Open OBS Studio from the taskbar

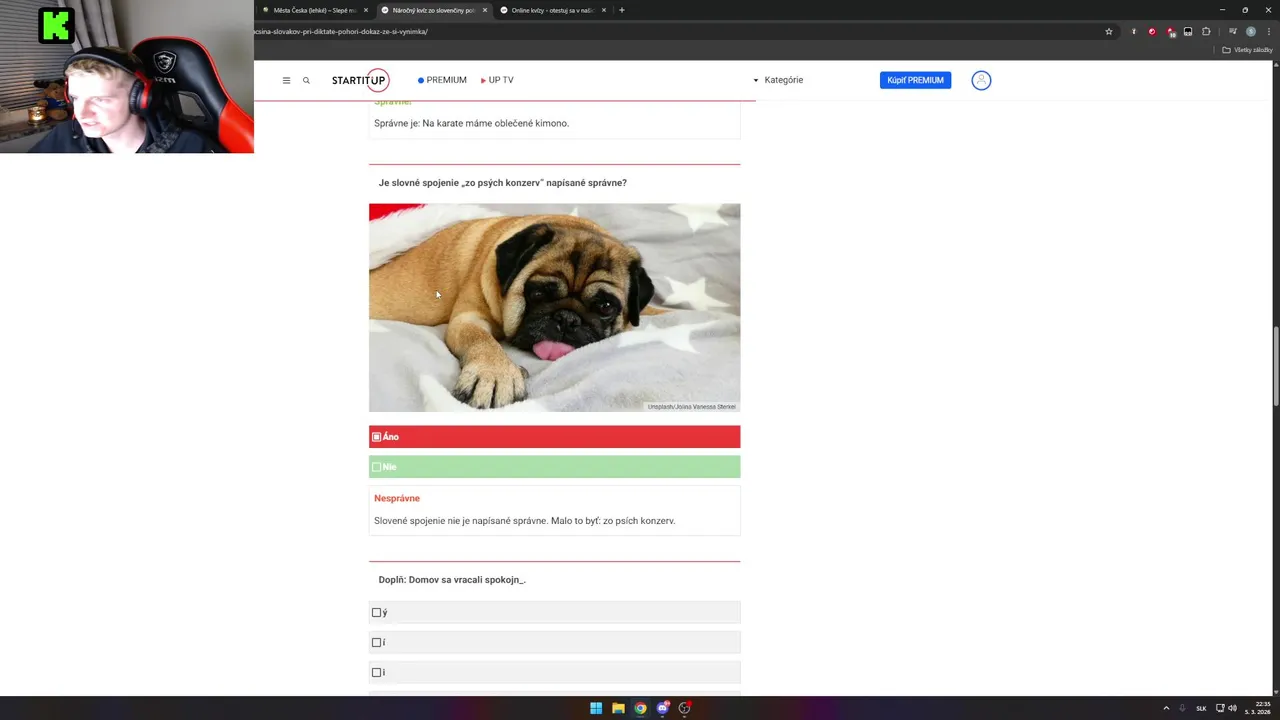684,708
